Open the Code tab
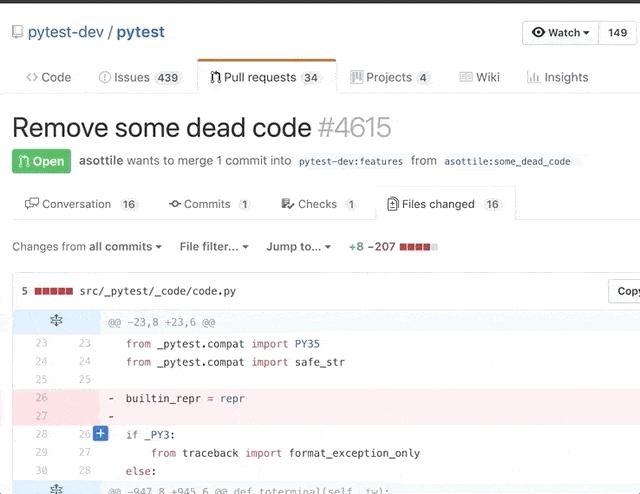 [48, 77]
